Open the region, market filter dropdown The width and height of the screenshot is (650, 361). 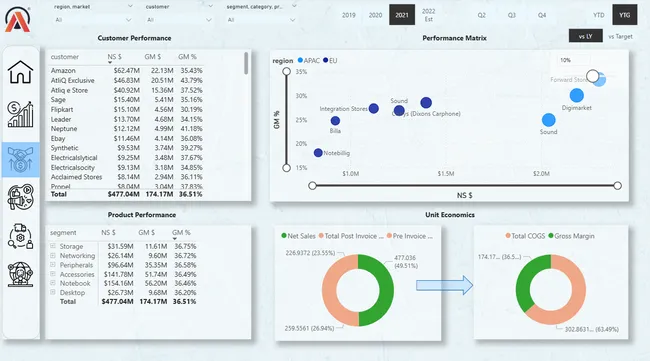93,20
